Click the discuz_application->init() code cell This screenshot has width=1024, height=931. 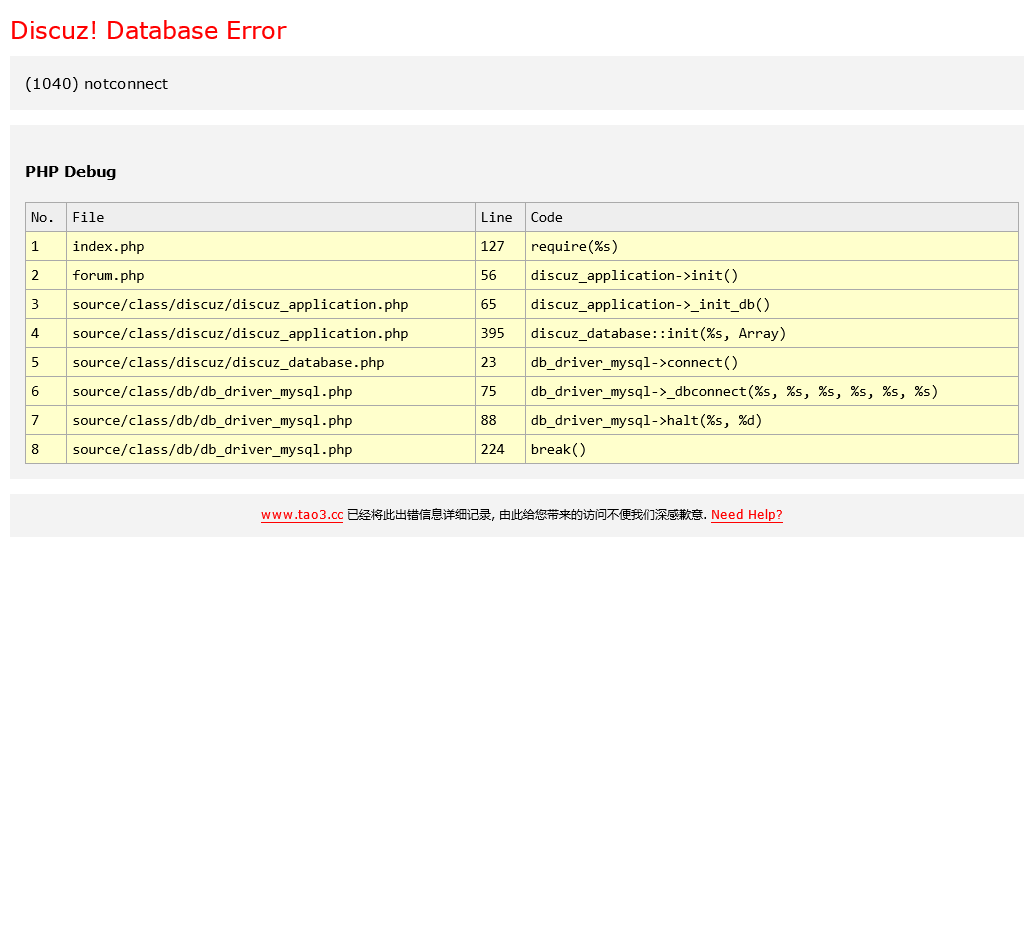(634, 275)
